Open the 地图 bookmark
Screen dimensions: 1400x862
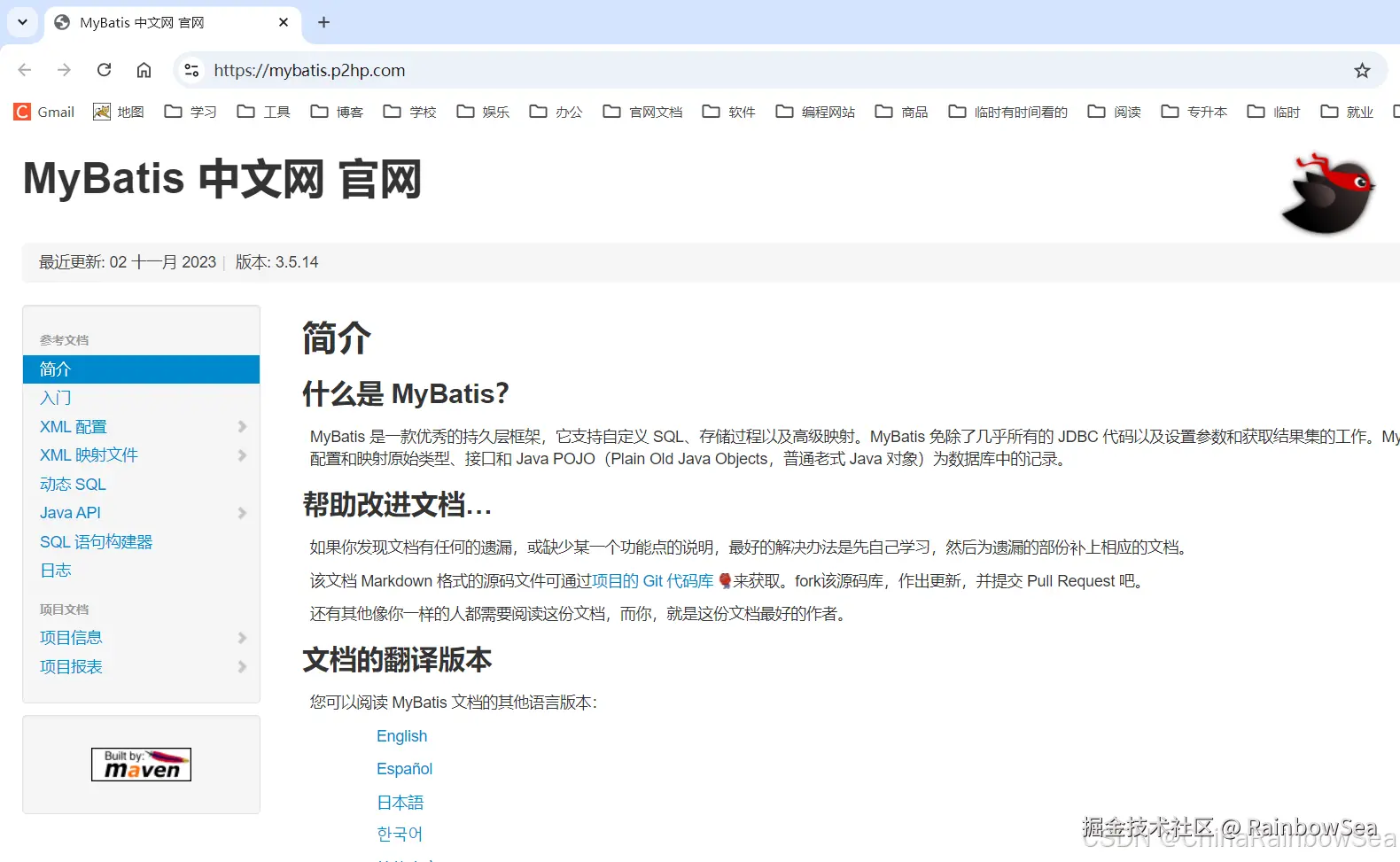pos(119,112)
